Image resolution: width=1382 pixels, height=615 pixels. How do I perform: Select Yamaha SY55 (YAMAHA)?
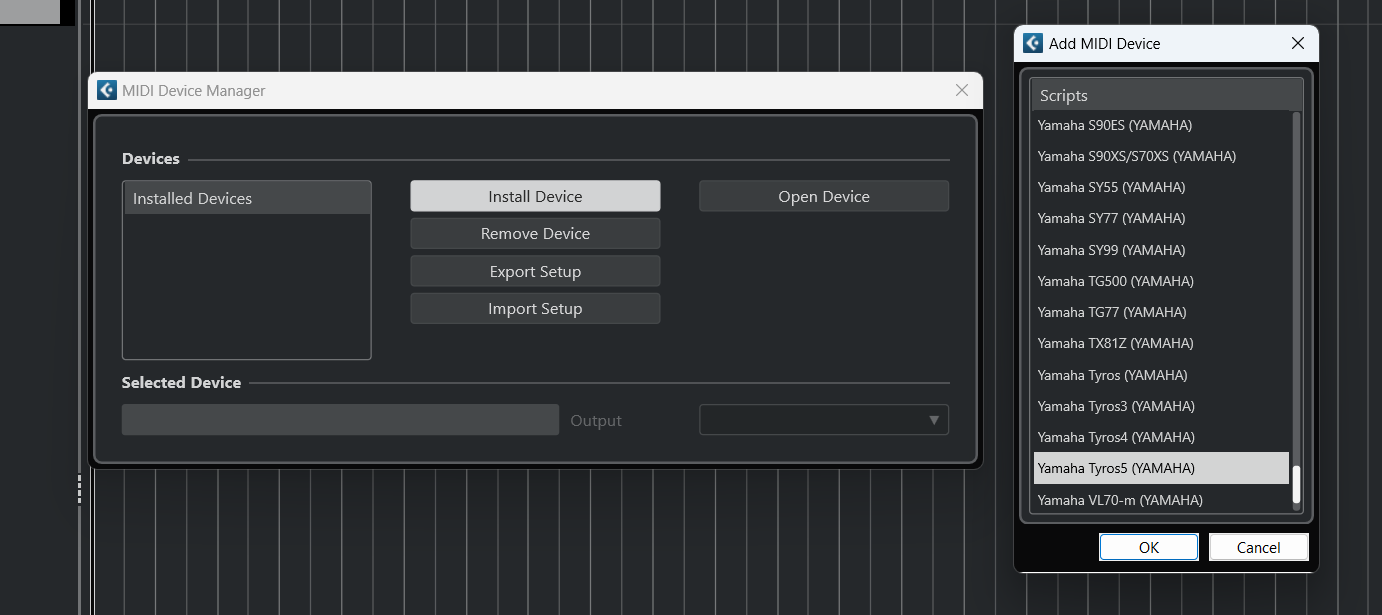coord(1161,187)
